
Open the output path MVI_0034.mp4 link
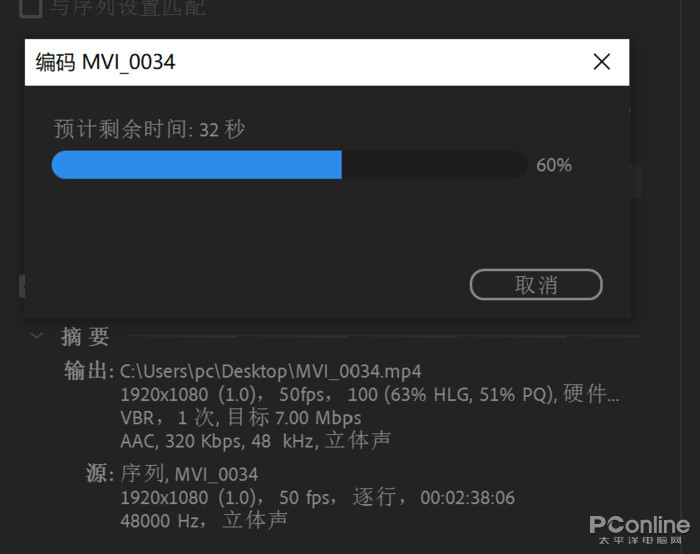(x=271, y=371)
